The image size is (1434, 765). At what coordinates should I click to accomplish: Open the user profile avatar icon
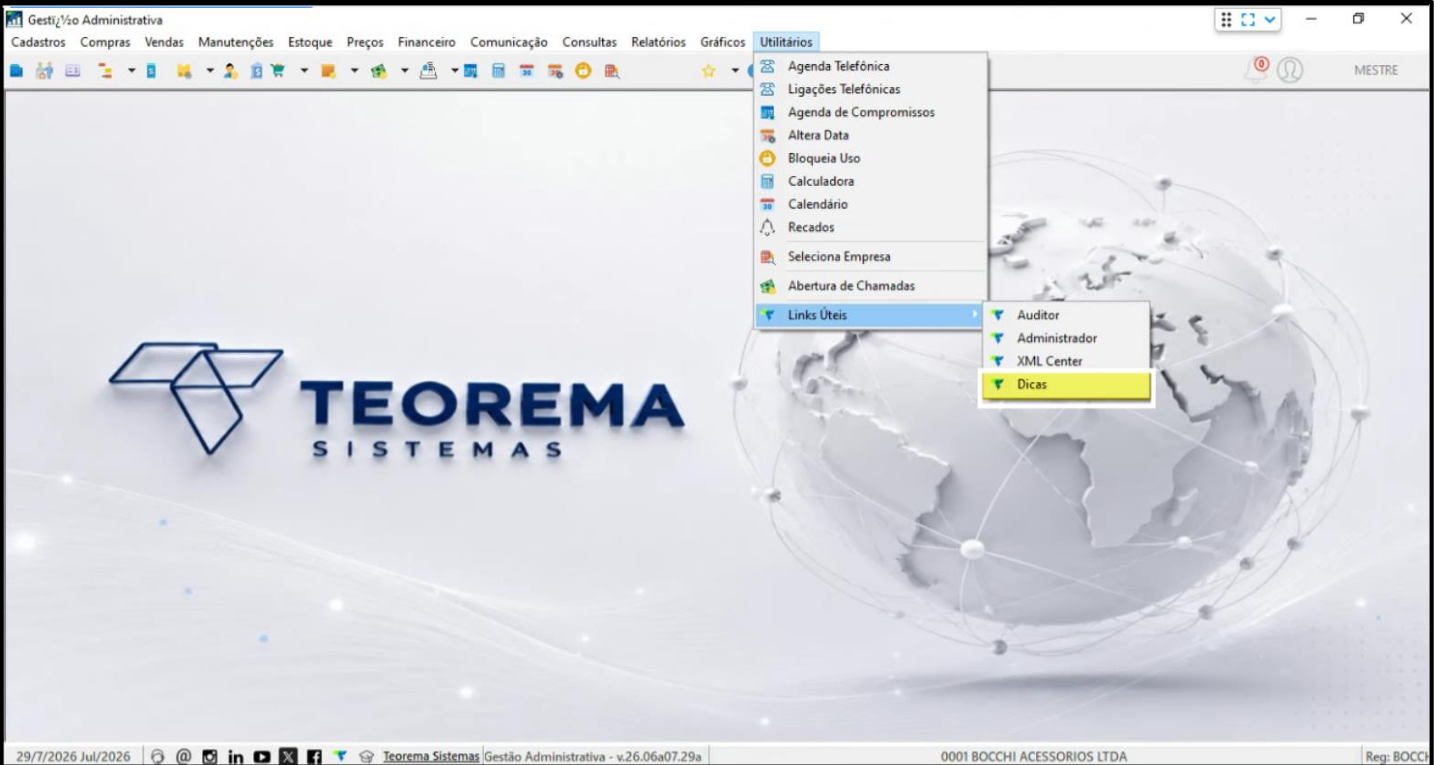point(1290,70)
